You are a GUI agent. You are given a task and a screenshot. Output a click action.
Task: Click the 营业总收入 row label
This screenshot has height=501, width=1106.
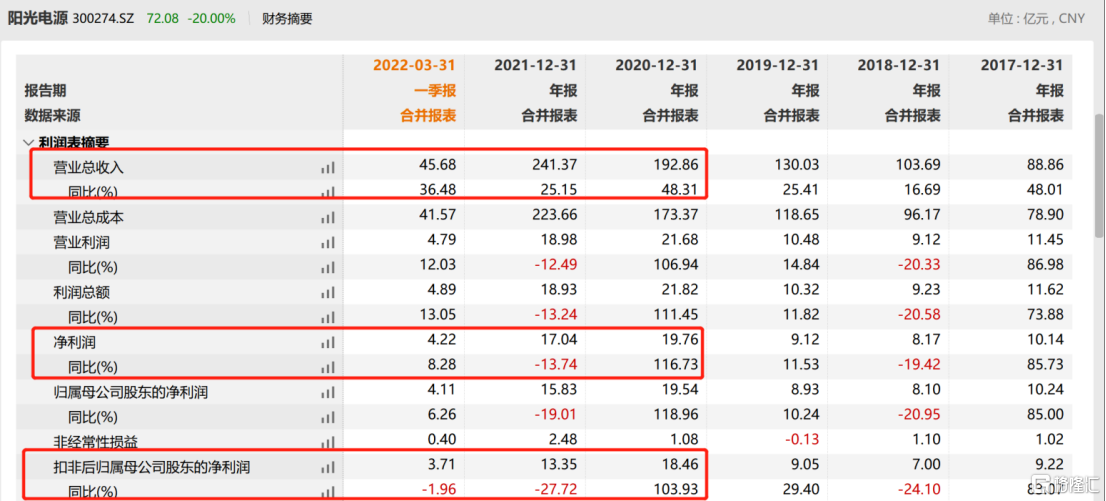point(88,168)
